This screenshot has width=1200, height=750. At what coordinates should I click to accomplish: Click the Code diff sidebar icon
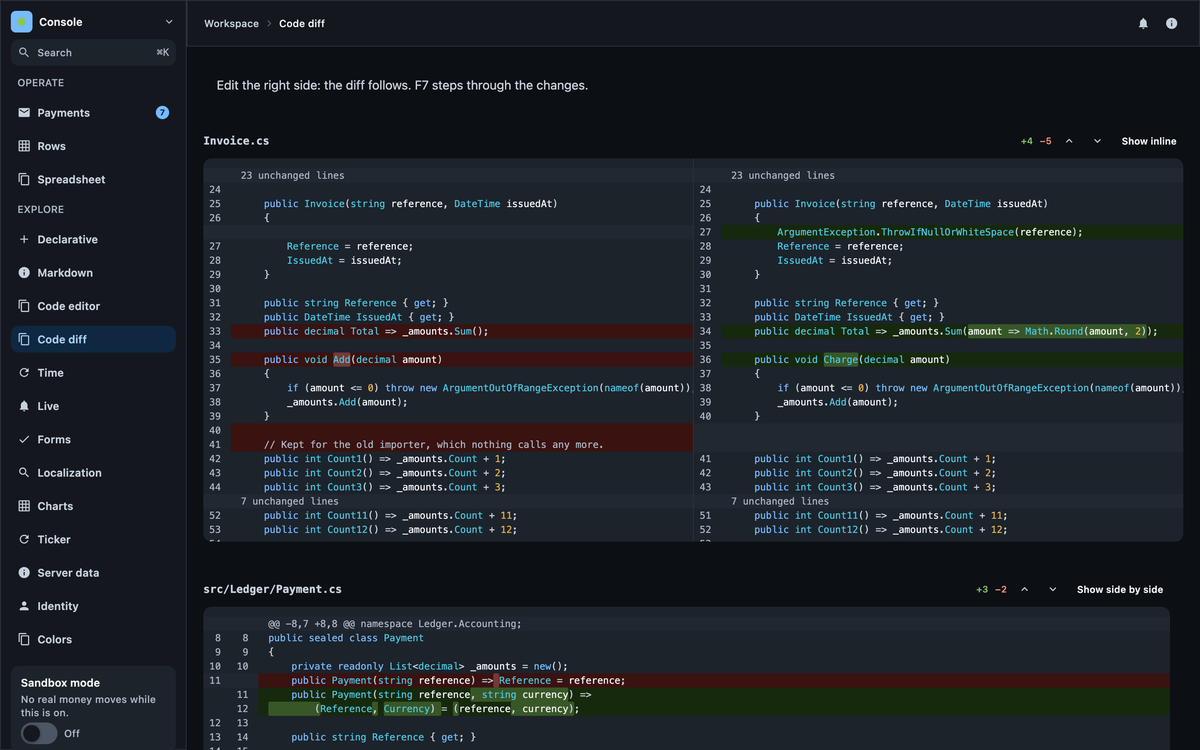tap(24, 339)
